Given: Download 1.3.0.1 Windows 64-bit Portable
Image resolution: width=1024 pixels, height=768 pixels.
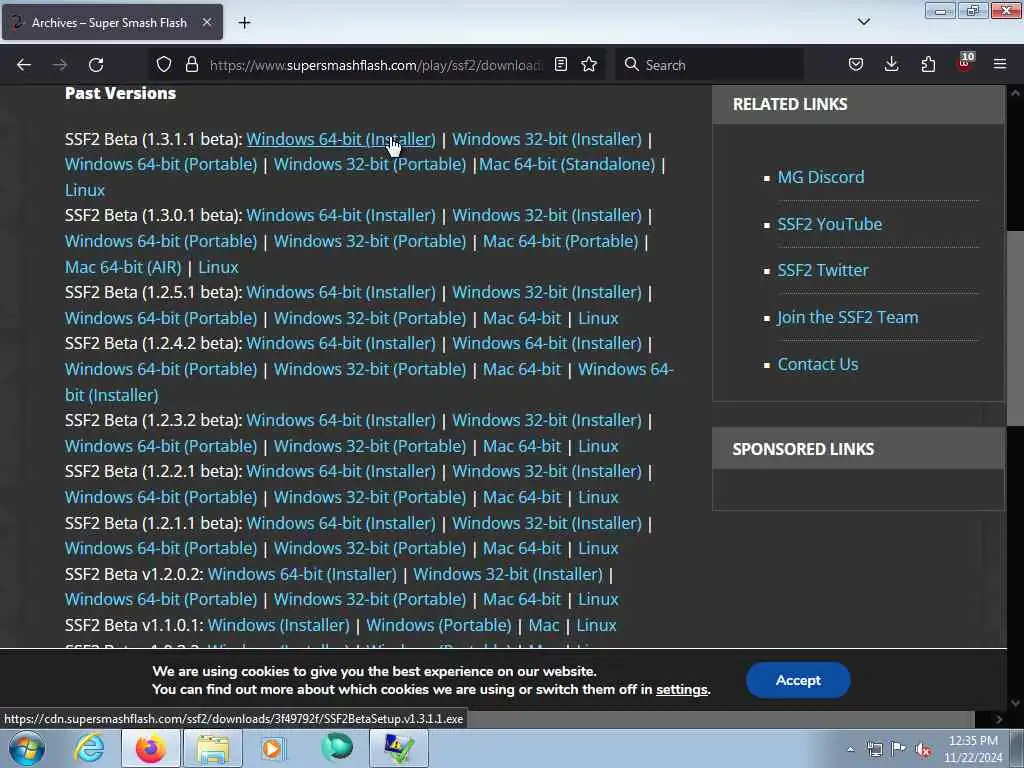Looking at the screenshot, I should point(161,241).
